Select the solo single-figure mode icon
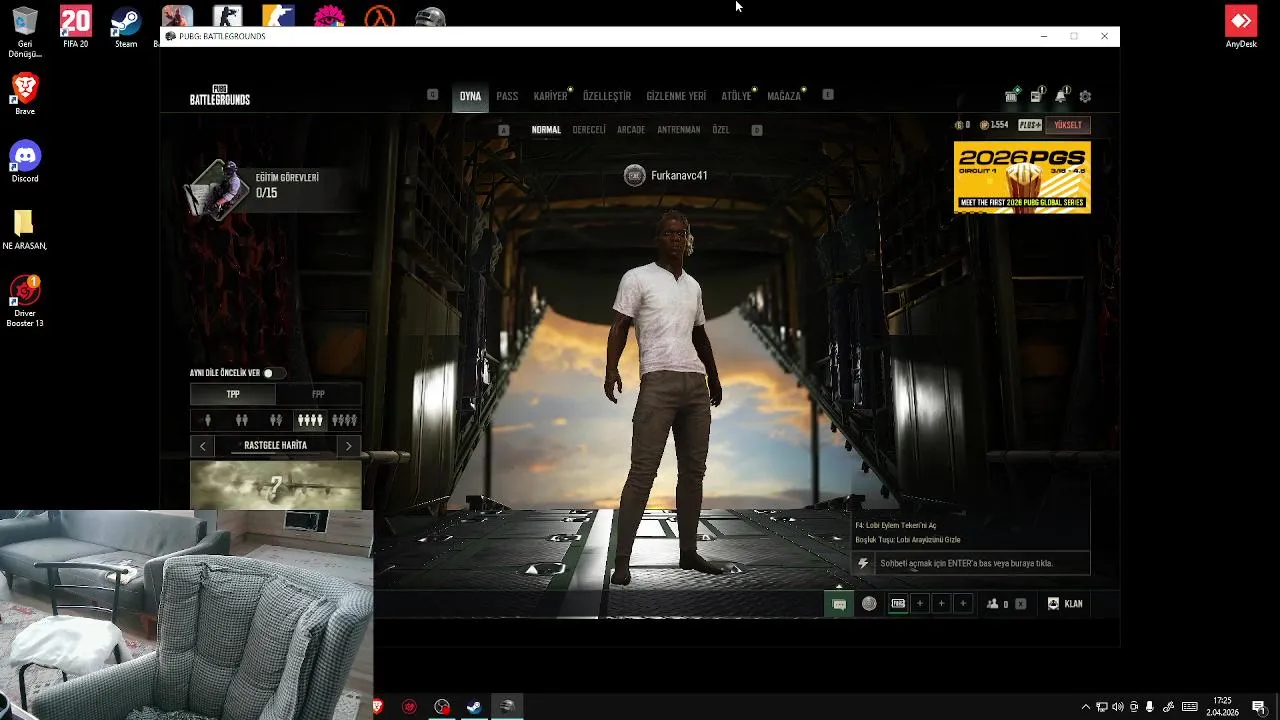 point(207,421)
